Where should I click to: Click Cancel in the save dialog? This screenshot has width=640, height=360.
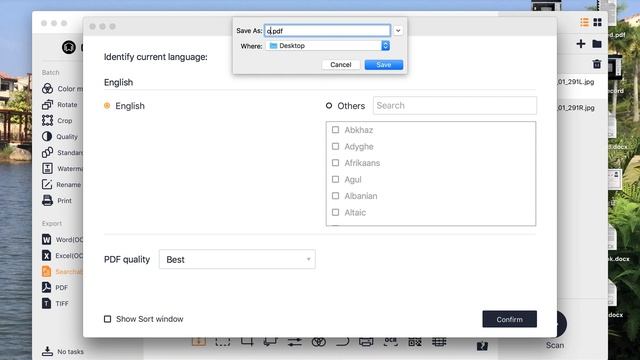(341, 64)
